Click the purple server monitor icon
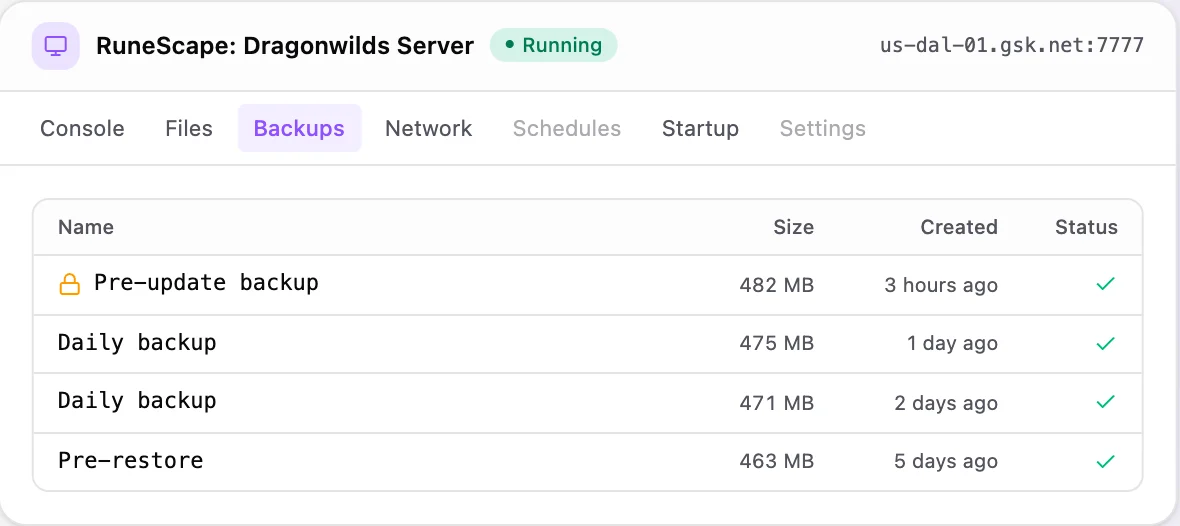 (x=56, y=46)
